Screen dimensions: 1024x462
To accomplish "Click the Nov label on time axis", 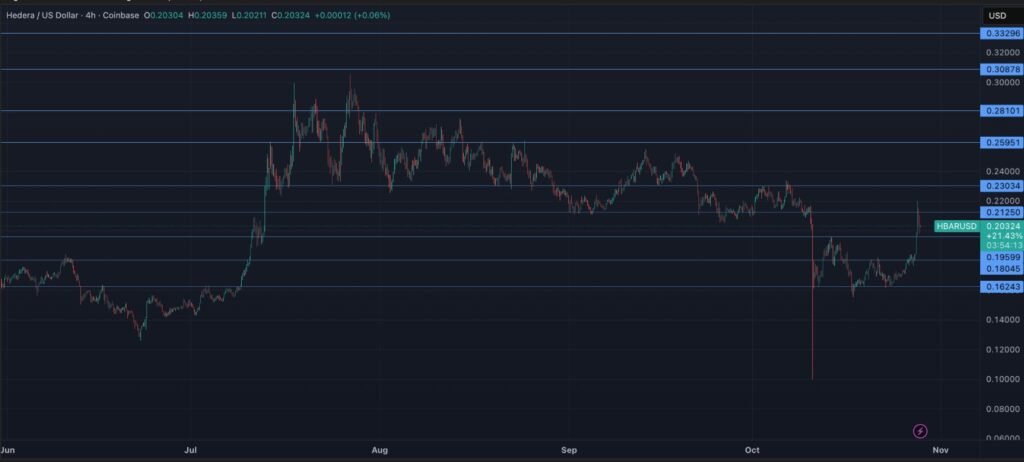I will 938,451.
